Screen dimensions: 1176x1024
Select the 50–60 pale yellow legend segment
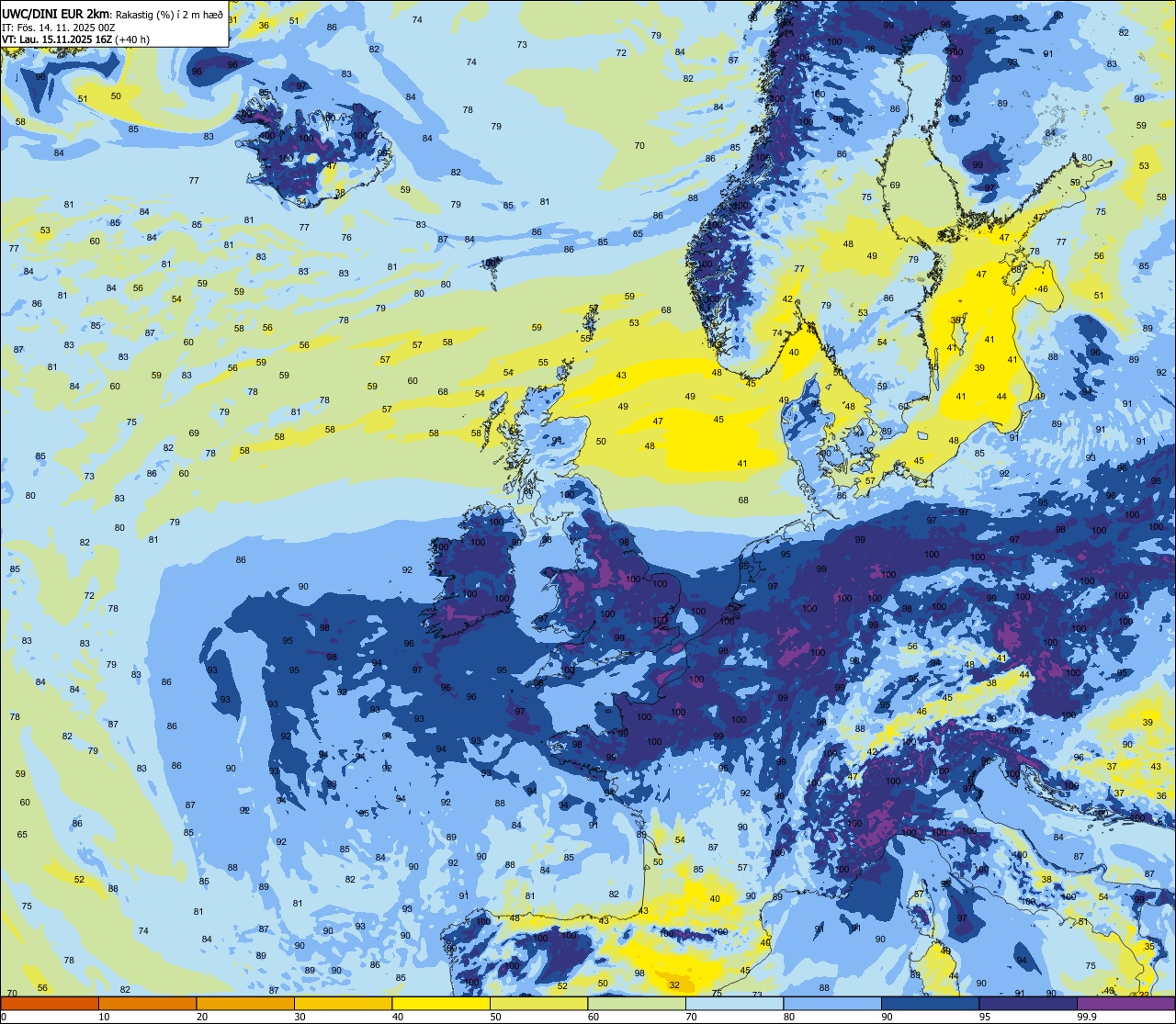tap(538, 1003)
